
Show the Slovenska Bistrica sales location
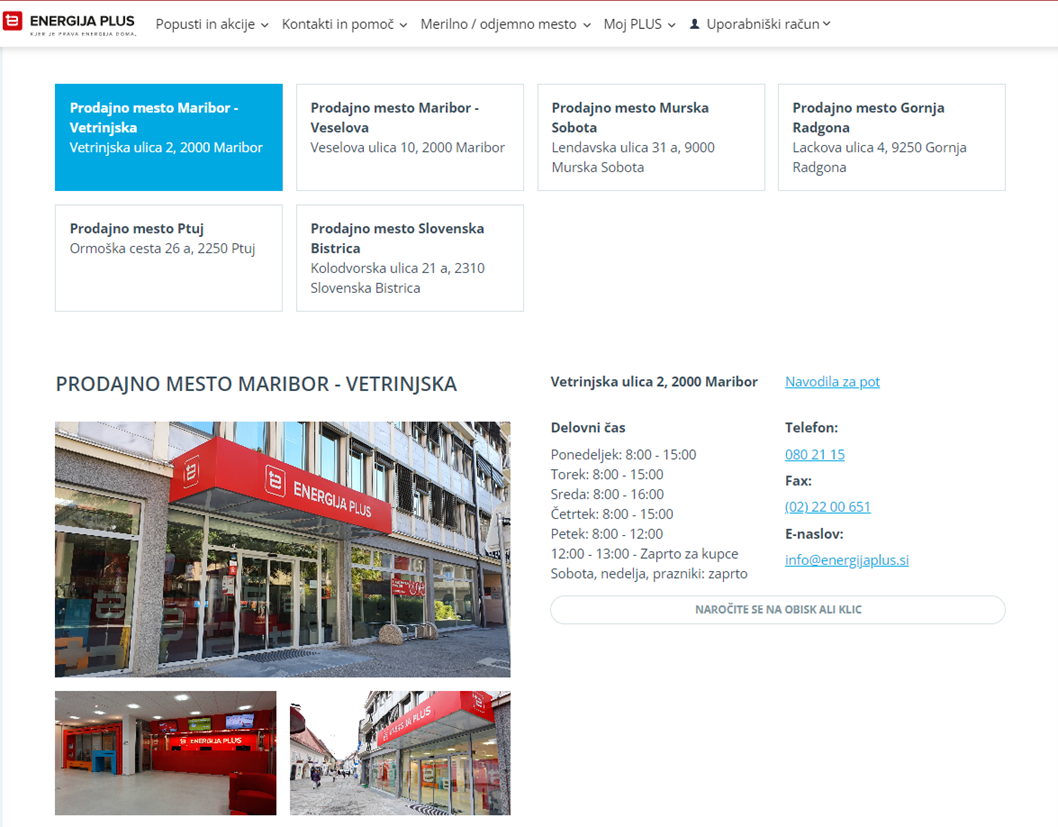[409, 258]
